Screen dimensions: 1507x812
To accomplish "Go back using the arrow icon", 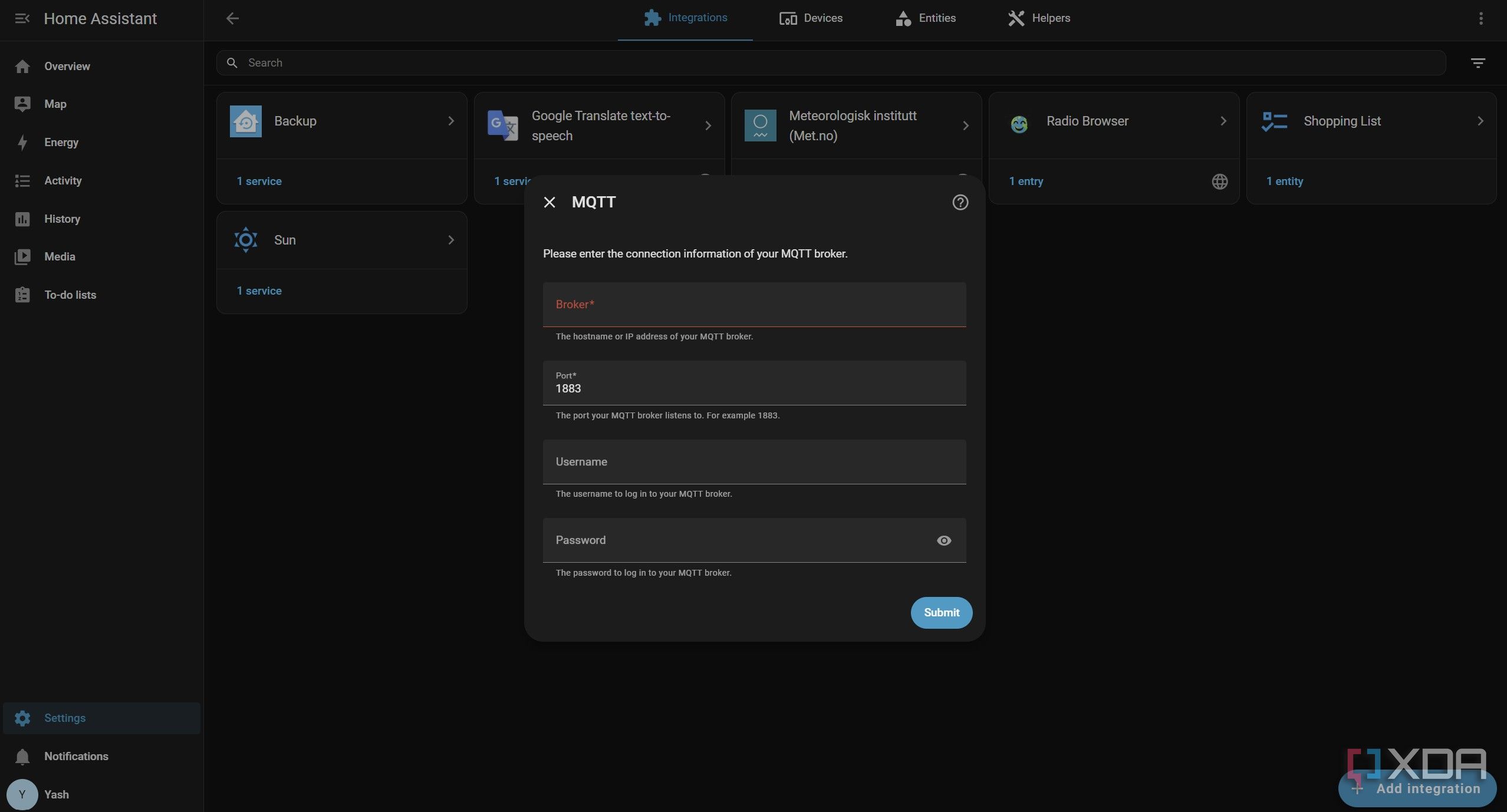I will click(x=232, y=18).
